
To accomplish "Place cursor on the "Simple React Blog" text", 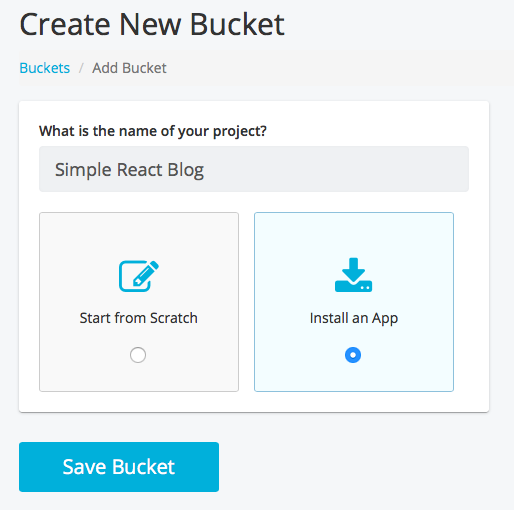I will [x=129, y=170].
